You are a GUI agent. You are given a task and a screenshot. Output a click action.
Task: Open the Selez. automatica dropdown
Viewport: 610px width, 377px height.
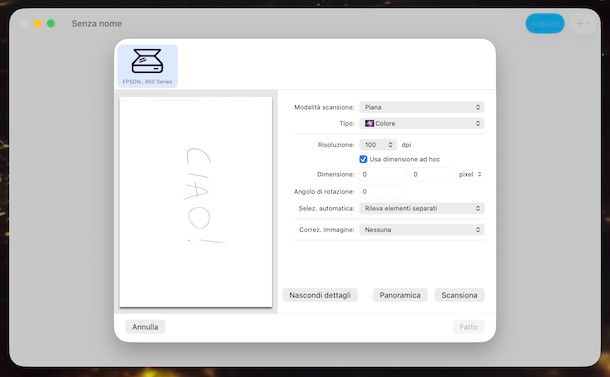[422, 209]
